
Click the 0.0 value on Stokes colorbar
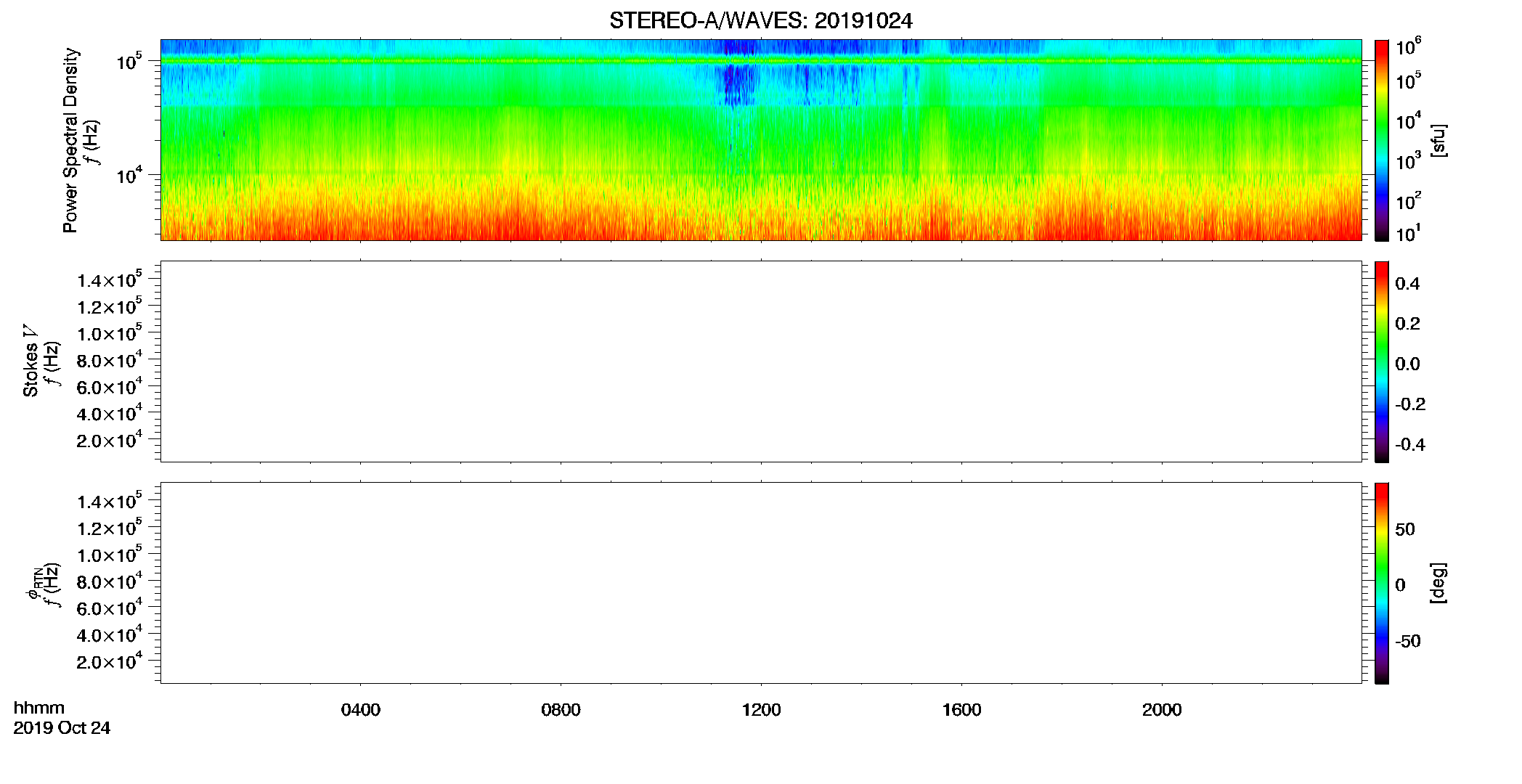(x=1407, y=364)
